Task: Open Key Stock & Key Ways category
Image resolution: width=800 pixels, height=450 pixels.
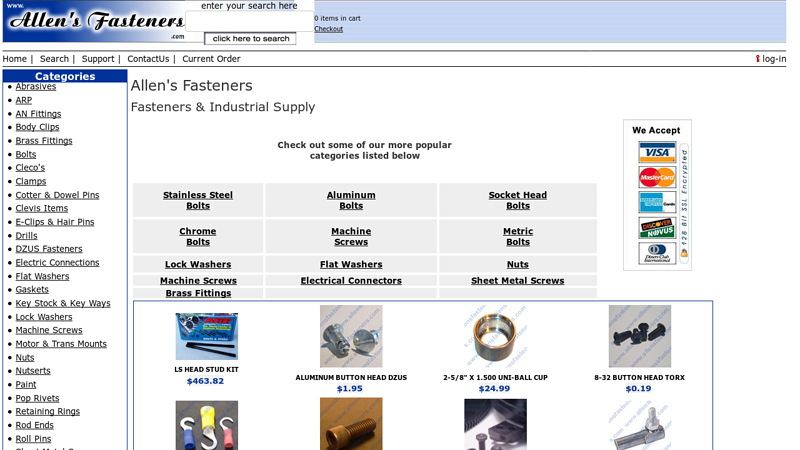Action: [63, 303]
